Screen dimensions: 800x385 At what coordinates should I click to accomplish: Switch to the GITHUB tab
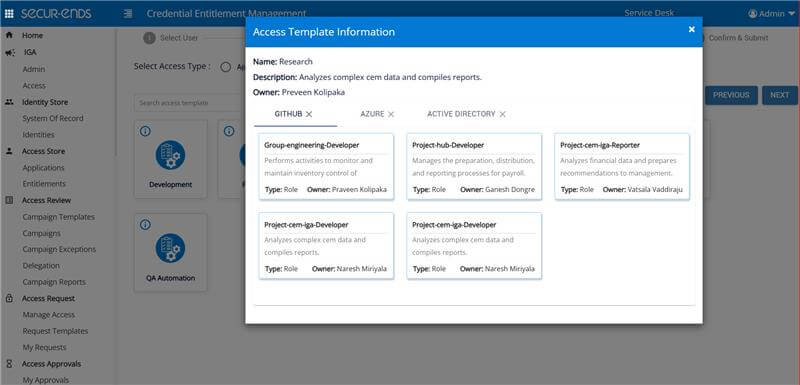(x=288, y=114)
